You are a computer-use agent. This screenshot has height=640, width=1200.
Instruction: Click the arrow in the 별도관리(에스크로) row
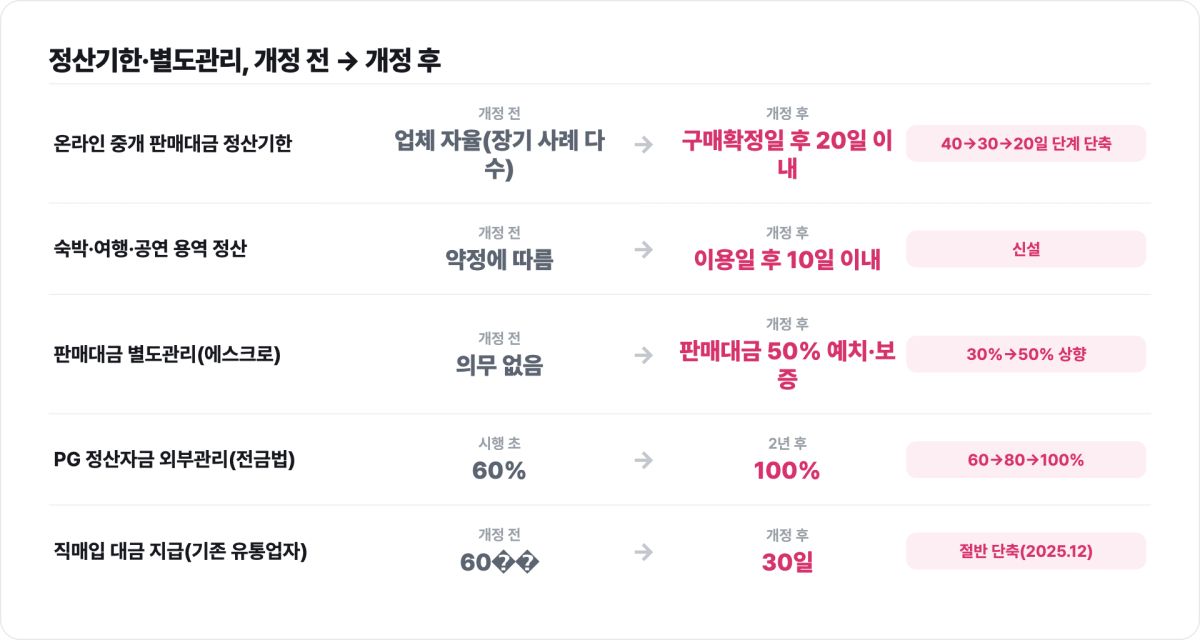[x=644, y=354]
